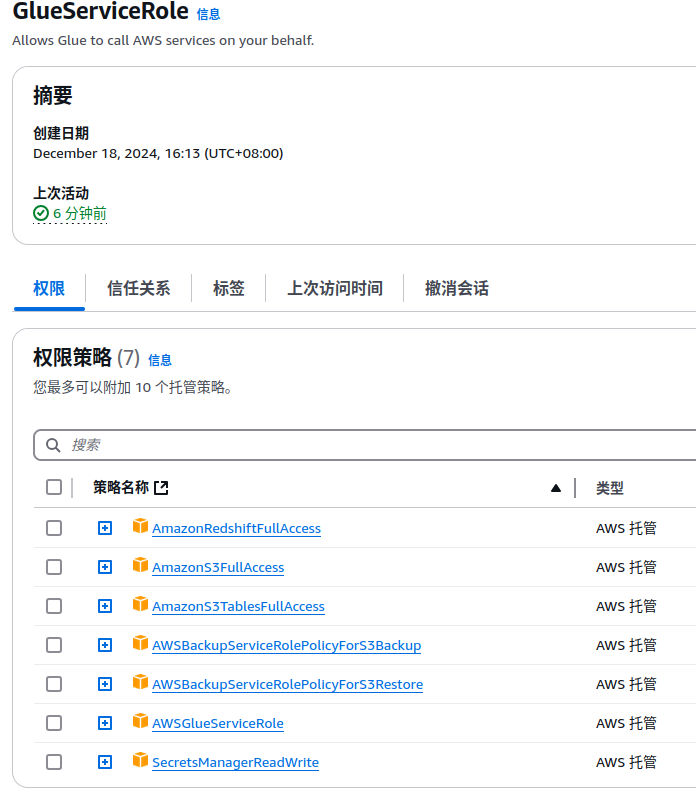The height and width of the screenshot is (792, 696).
Task: Click the role description 'Allows Glue to call AWS services'
Action: coord(163,40)
